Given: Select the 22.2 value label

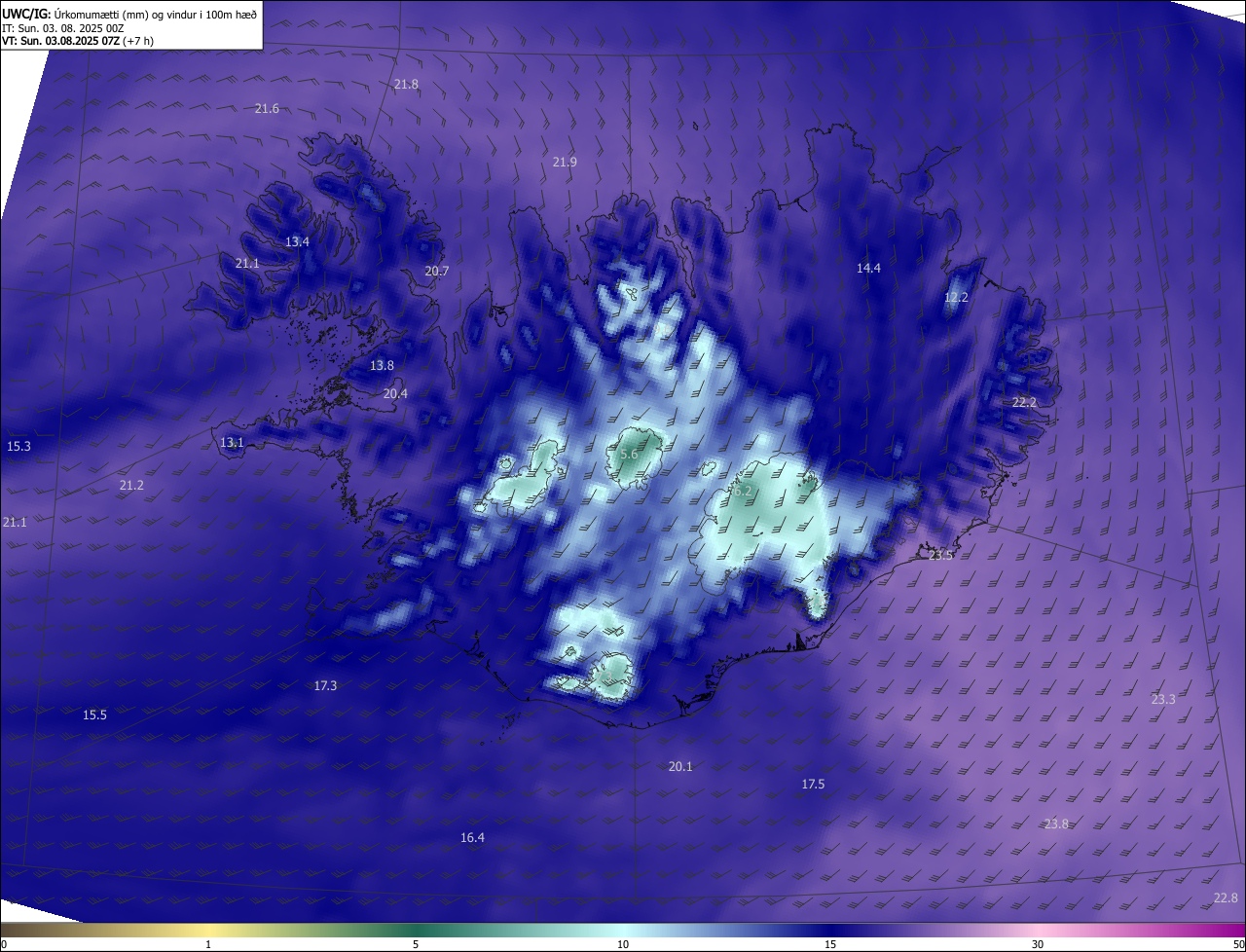Looking at the screenshot, I should point(1024,403).
